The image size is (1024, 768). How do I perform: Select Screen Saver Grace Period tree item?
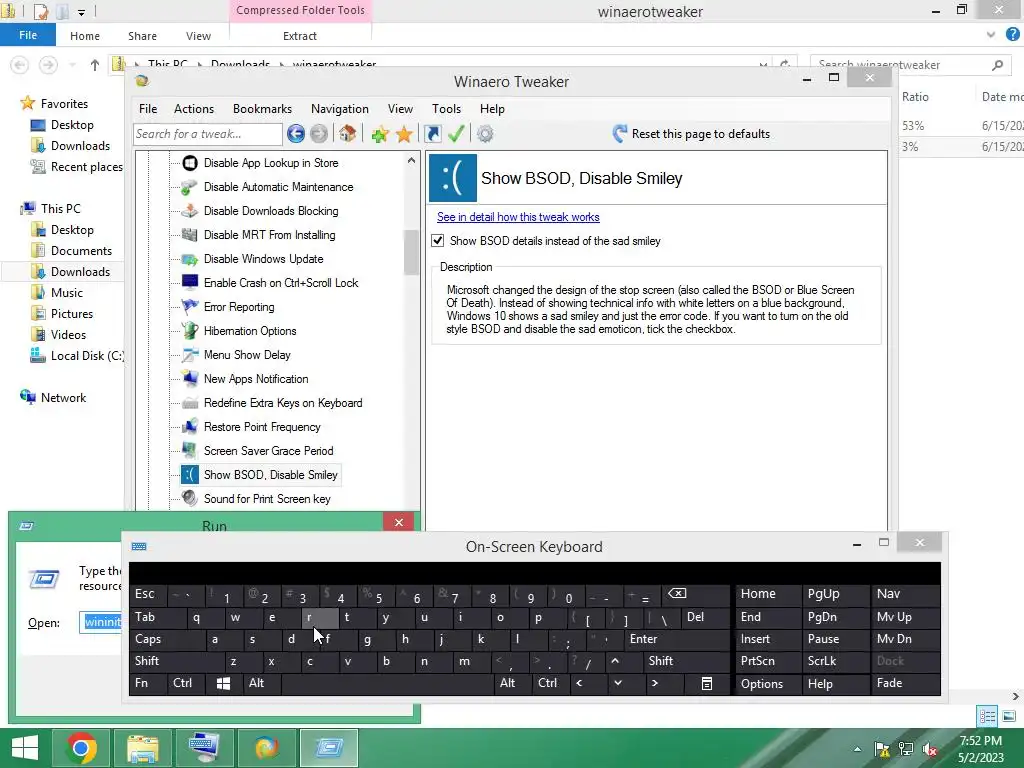[x=268, y=451]
